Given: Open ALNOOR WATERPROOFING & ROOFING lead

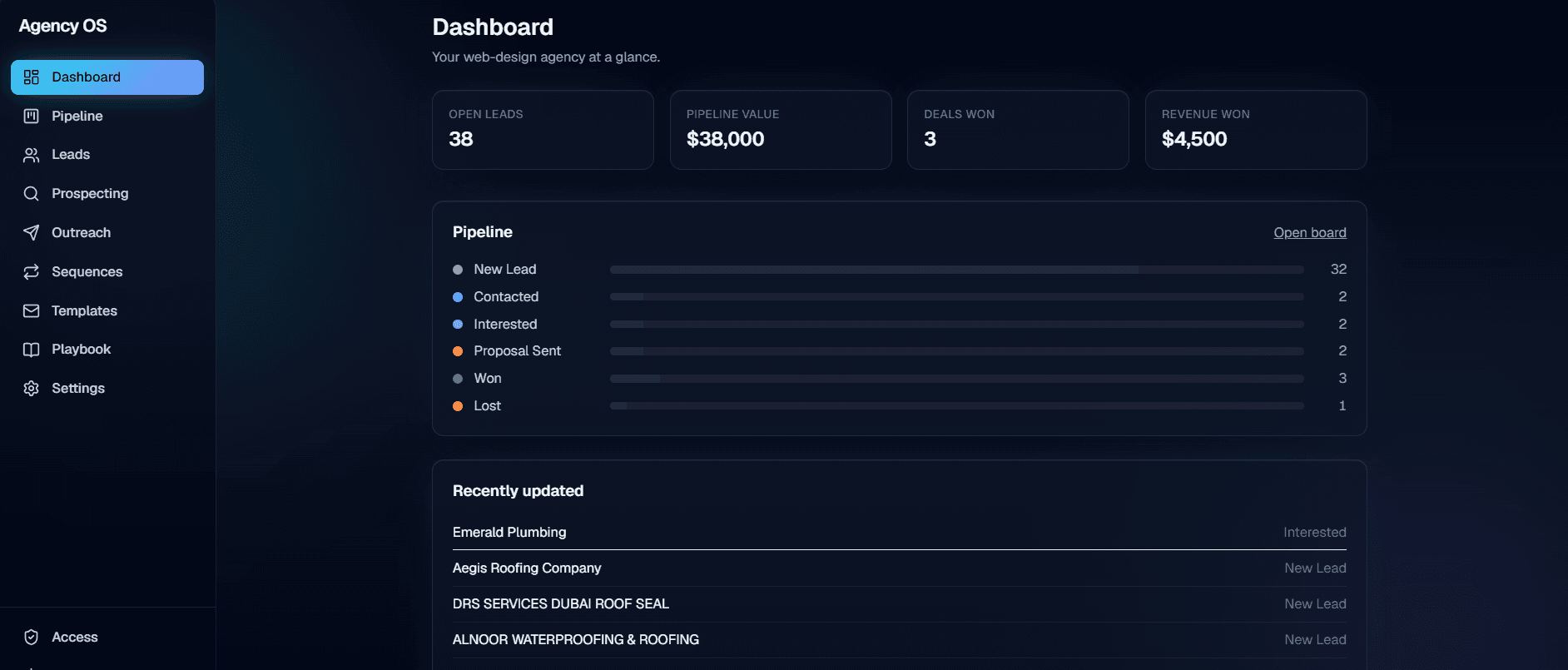Looking at the screenshot, I should (900, 639).
